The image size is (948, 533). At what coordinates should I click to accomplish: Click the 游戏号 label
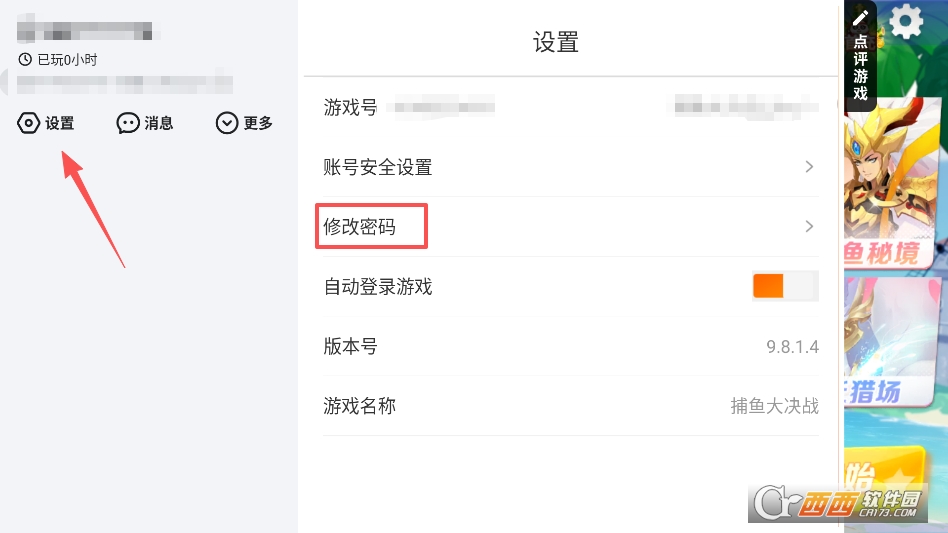click(350, 107)
